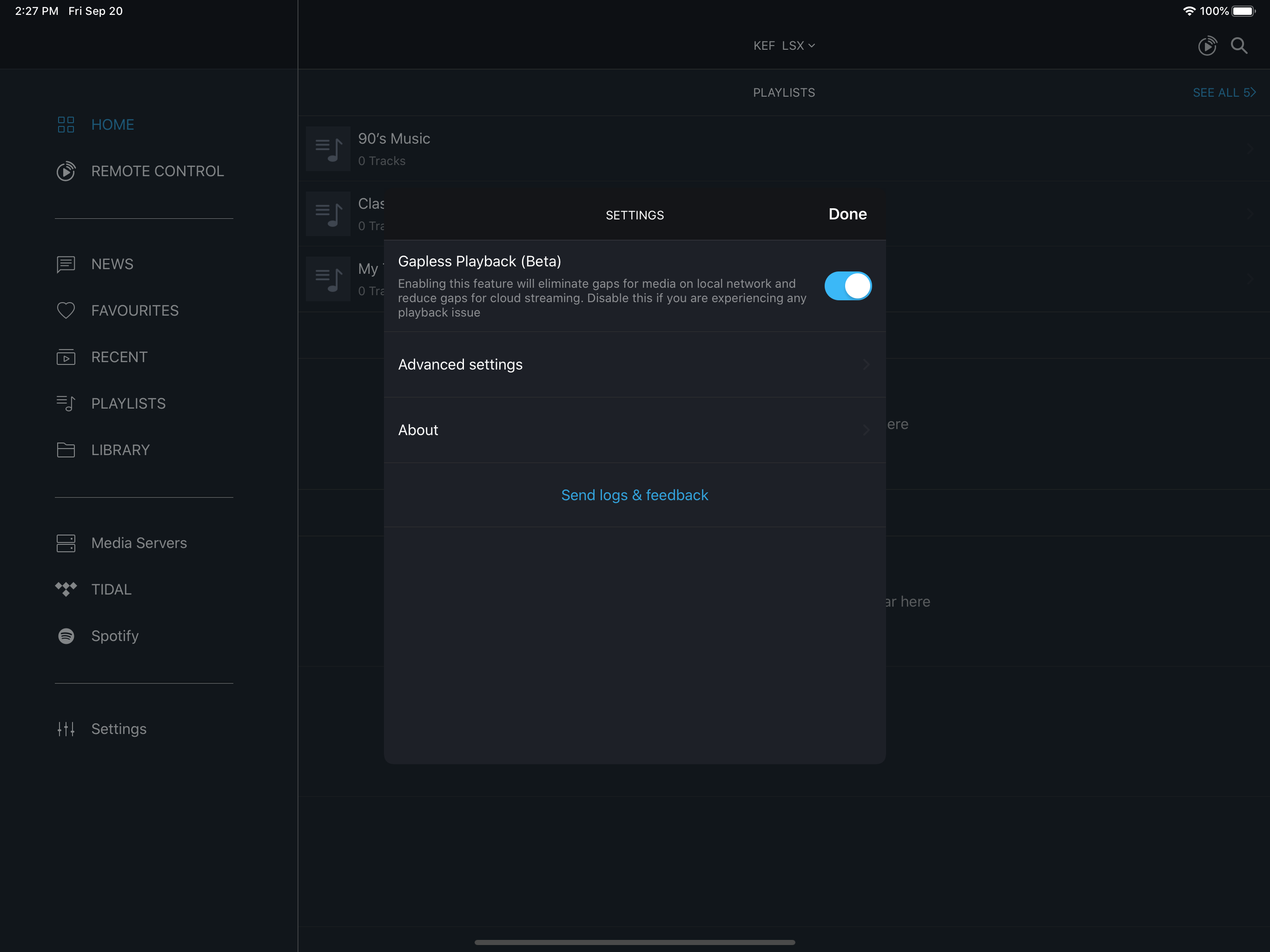Open LIBRARY from the sidebar

pyautogui.click(x=120, y=450)
